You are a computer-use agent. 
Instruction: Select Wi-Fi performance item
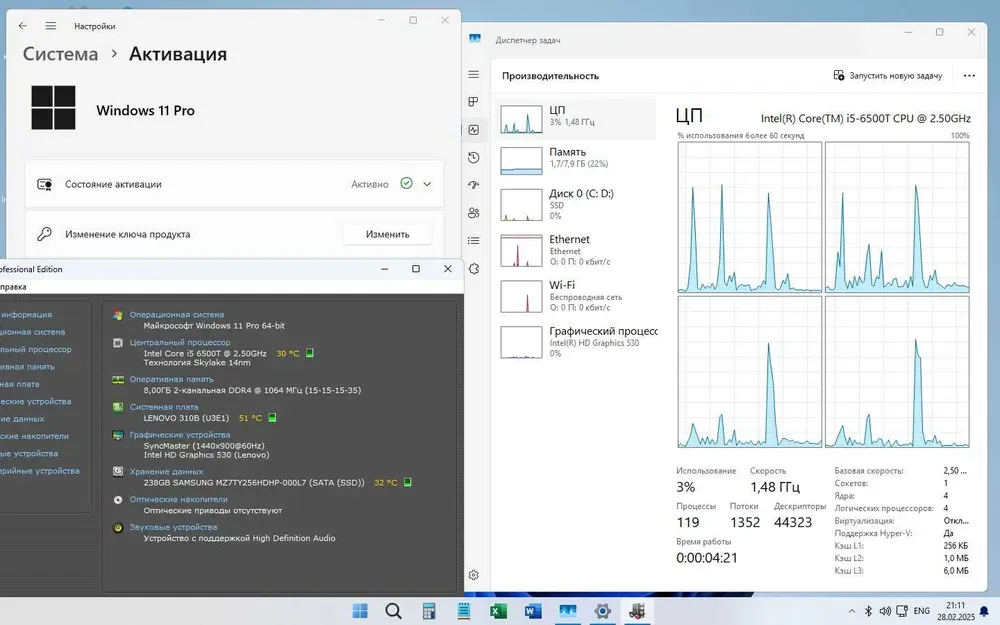coord(577,296)
